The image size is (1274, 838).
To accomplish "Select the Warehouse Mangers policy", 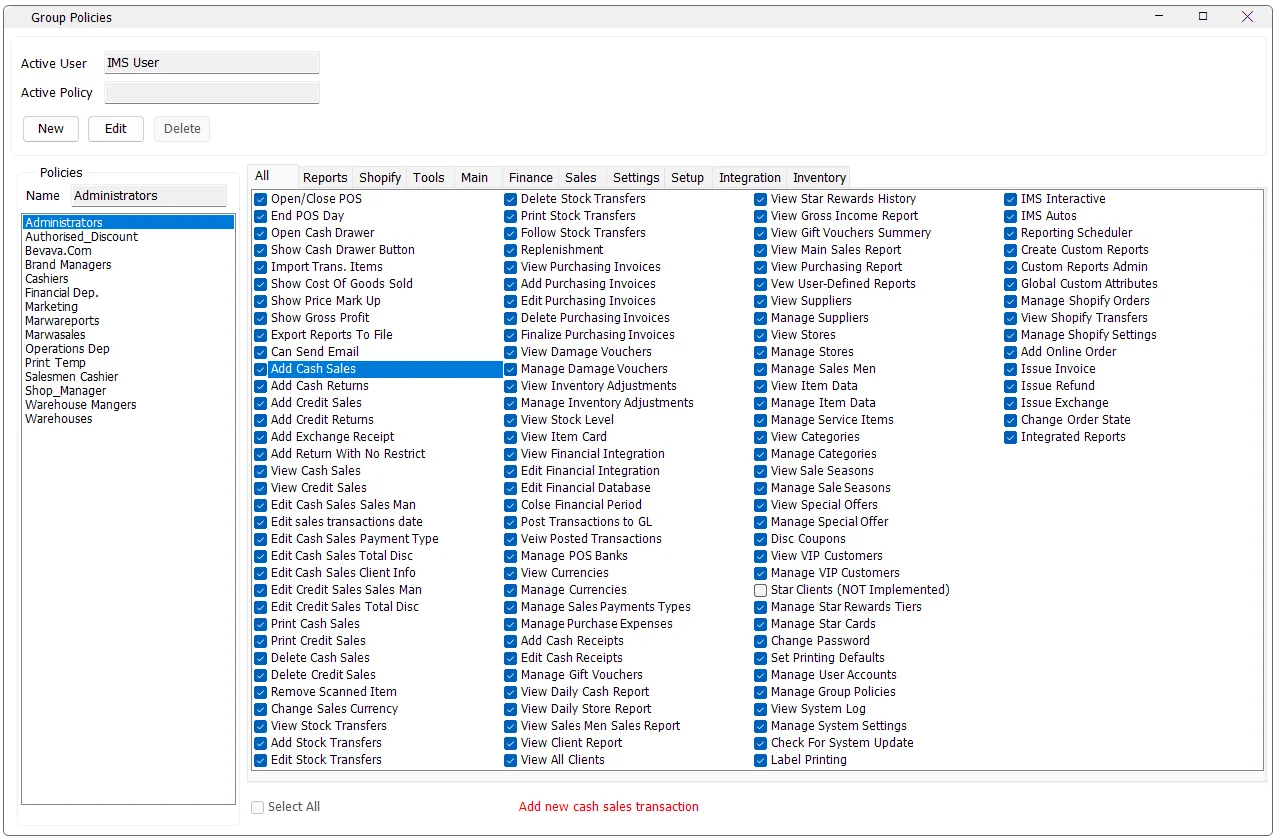I will [x=129, y=405].
